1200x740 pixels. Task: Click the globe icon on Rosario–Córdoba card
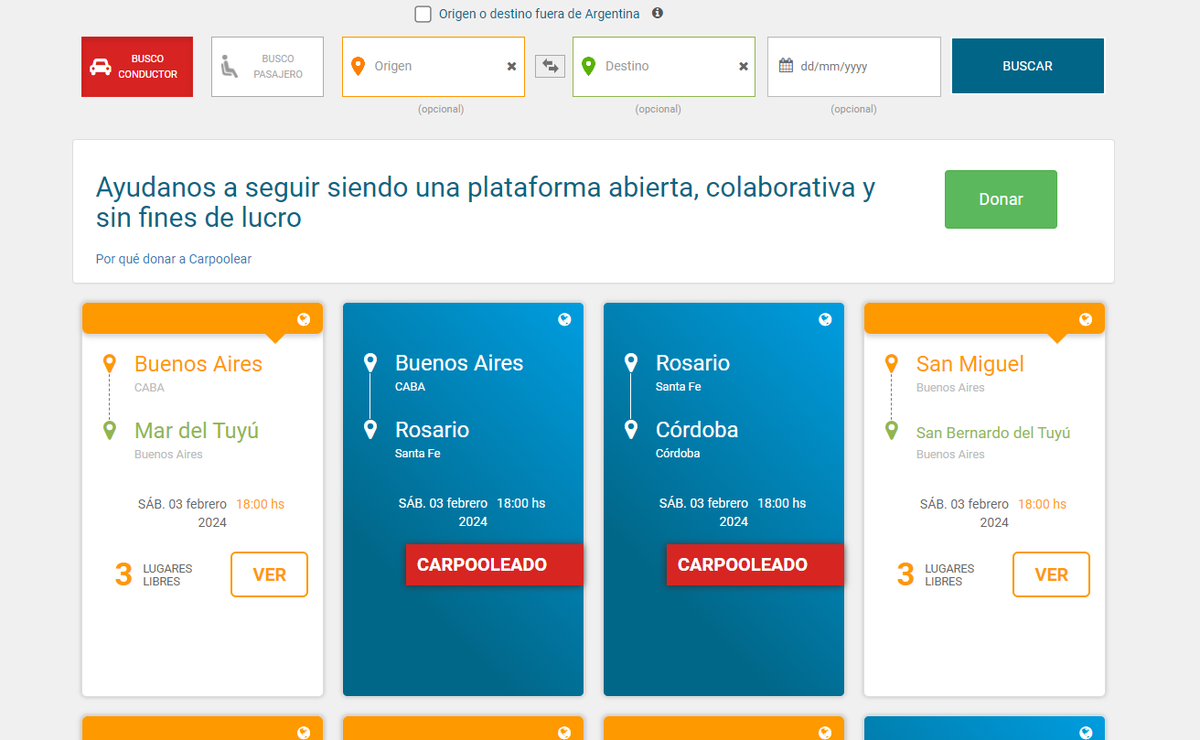[825, 320]
